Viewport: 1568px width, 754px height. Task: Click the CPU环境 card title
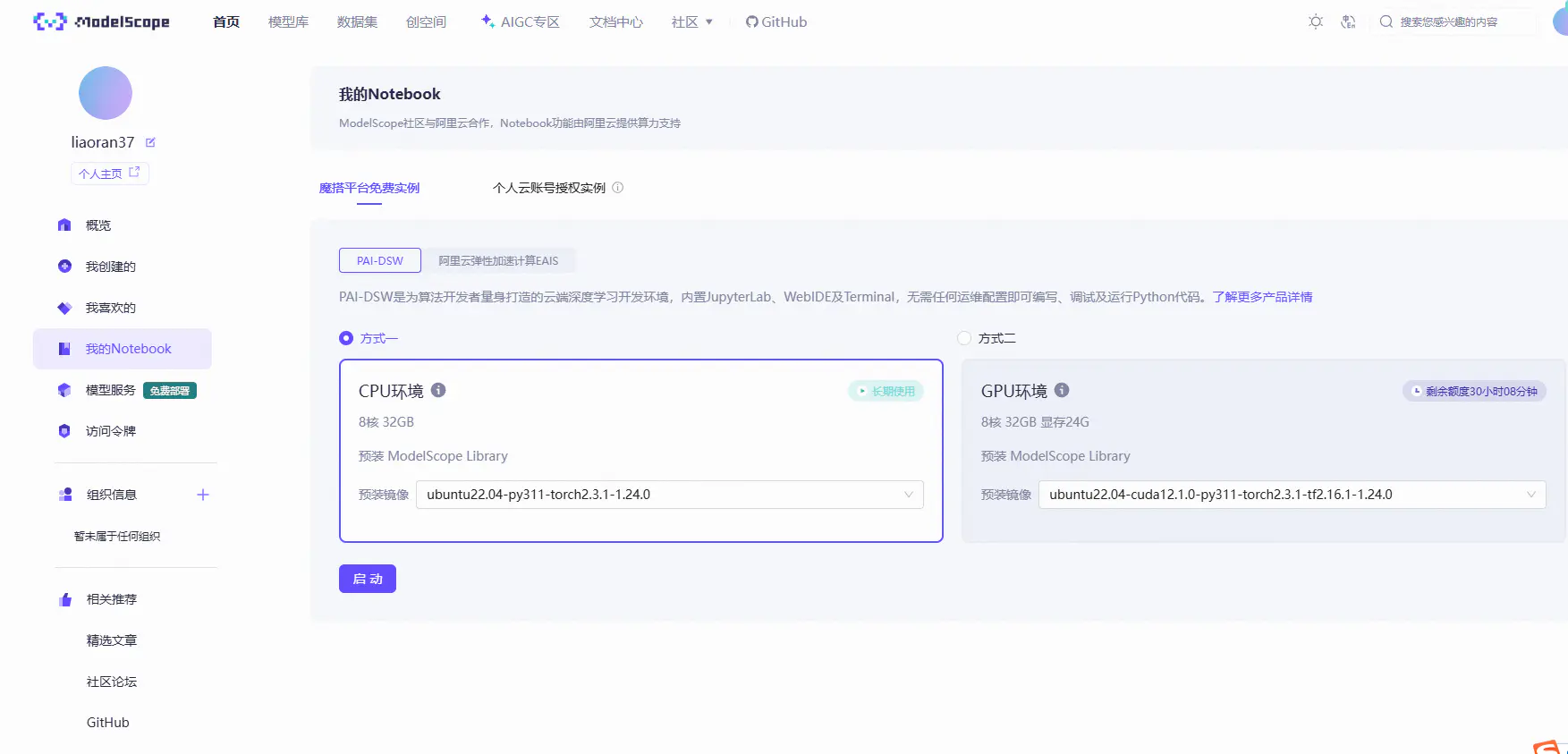(391, 391)
